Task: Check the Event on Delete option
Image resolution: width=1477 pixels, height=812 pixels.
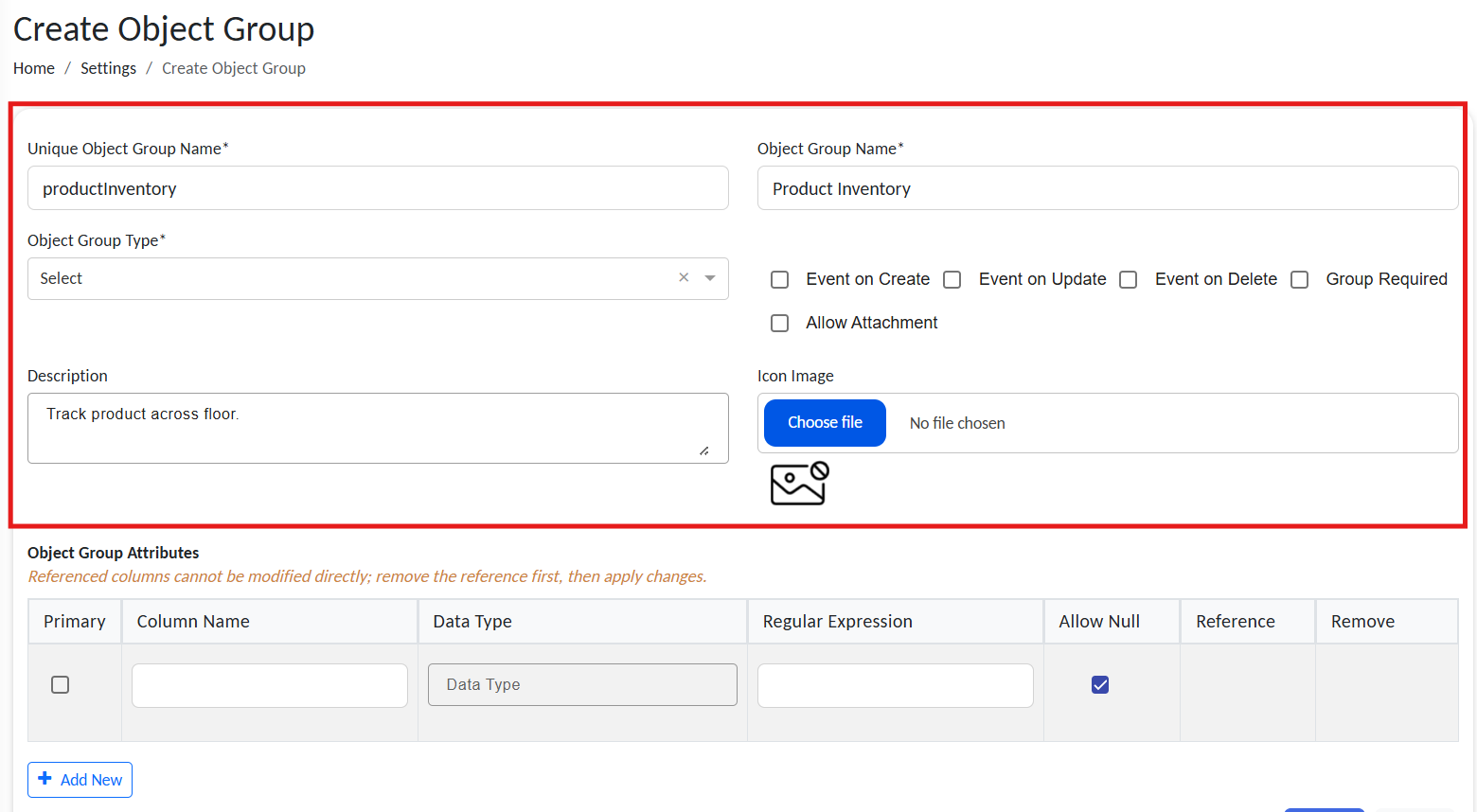Action: (x=1129, y=280)
